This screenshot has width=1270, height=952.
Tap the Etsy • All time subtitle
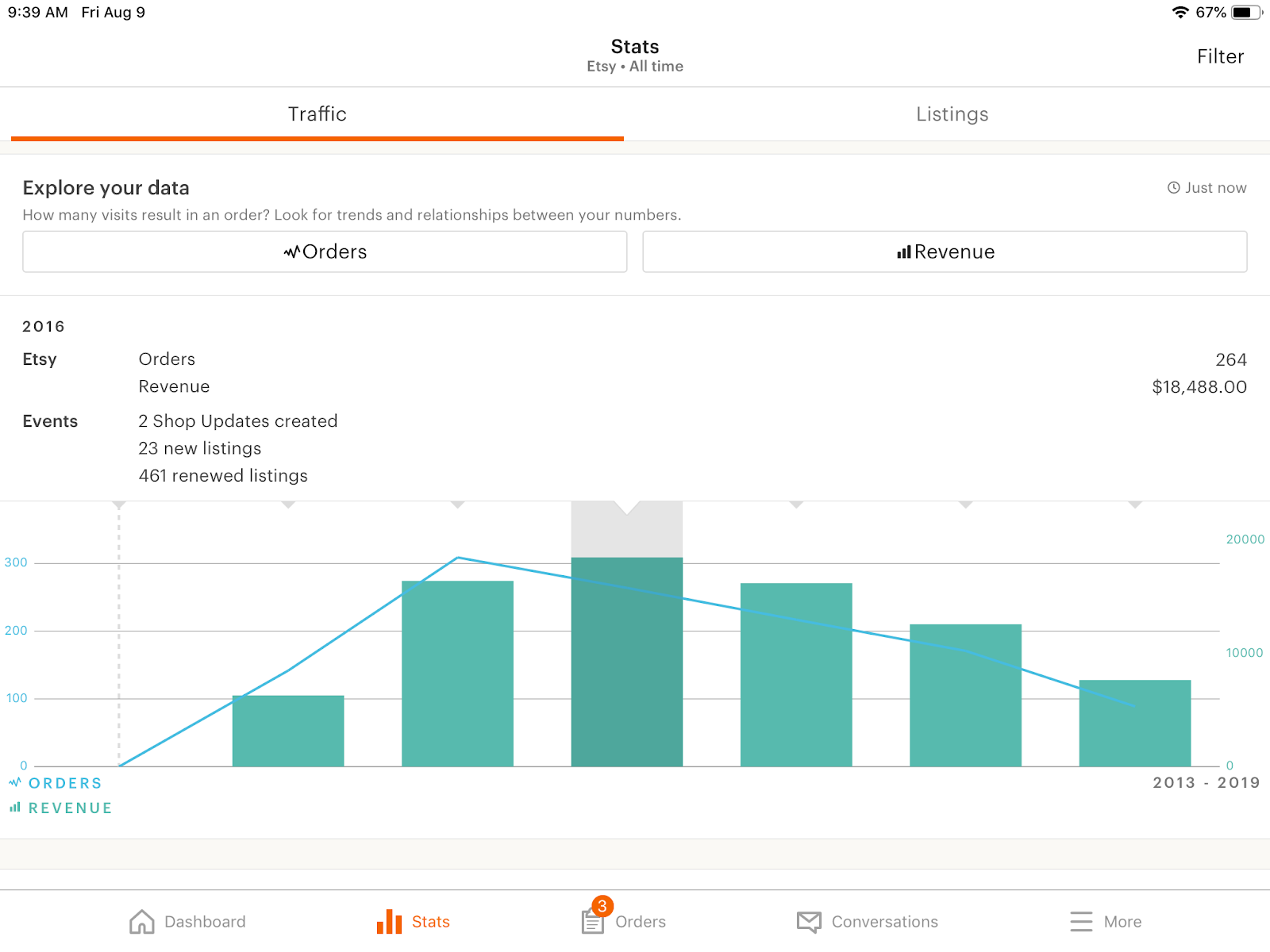pyautogui.click(x=635, y=67)
